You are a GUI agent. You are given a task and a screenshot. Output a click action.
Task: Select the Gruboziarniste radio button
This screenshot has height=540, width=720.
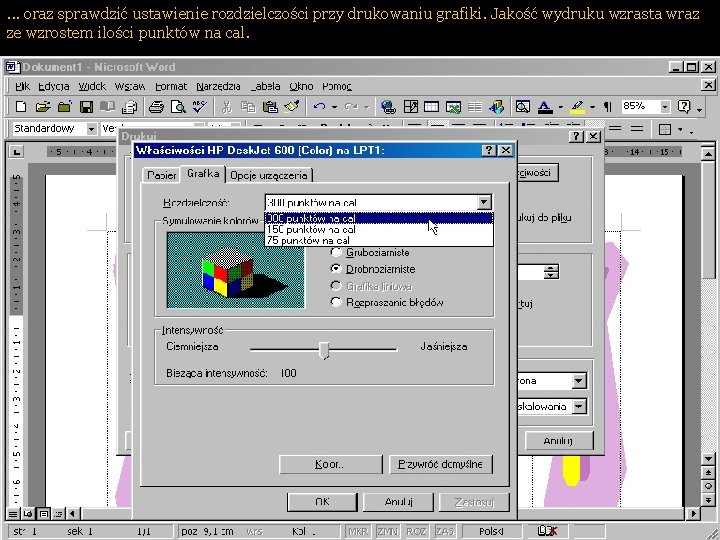pos(336,252)
